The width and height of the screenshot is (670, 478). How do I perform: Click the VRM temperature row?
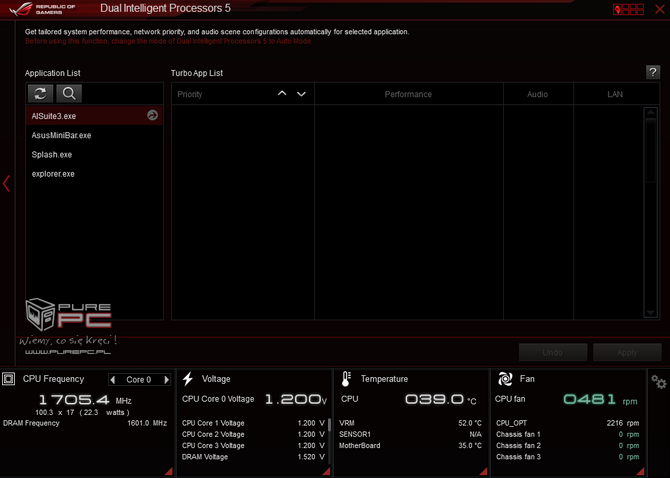[x=410, y=423]
